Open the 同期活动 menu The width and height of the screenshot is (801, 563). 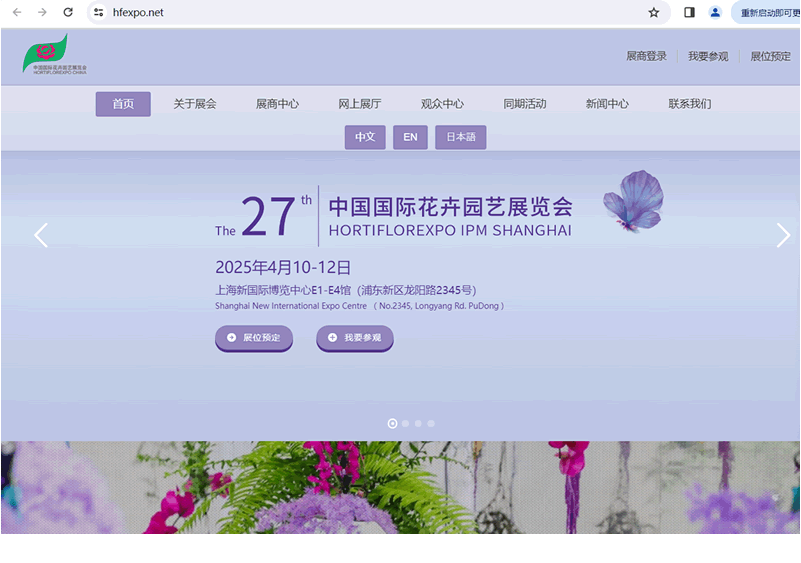pos(525,104)
